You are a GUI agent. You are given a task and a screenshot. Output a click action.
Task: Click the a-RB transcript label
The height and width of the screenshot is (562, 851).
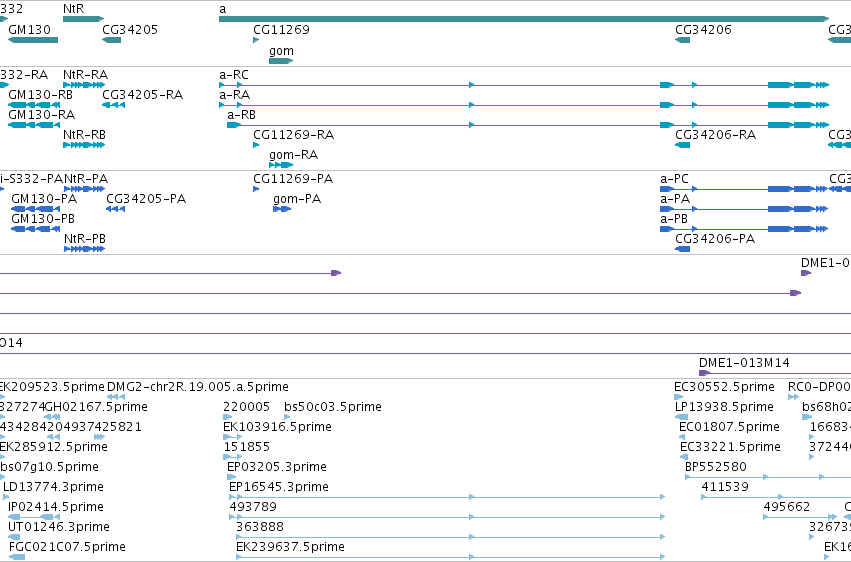coord(242,114)
